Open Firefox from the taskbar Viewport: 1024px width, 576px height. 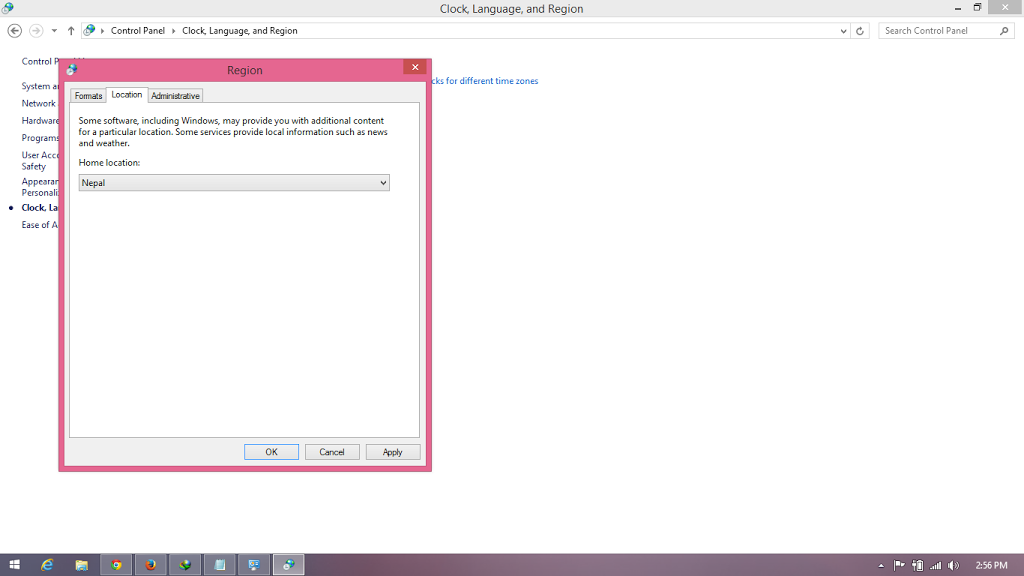point(150,565)
